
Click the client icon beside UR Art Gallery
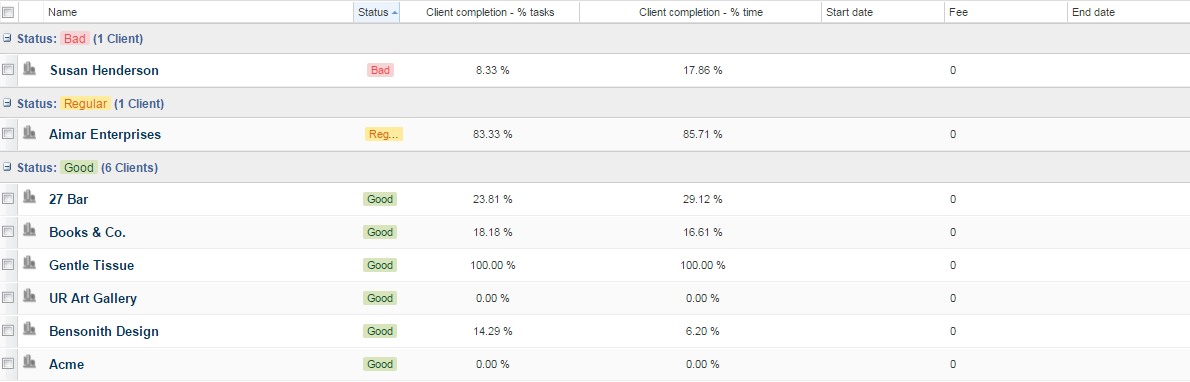click(30, 297)
